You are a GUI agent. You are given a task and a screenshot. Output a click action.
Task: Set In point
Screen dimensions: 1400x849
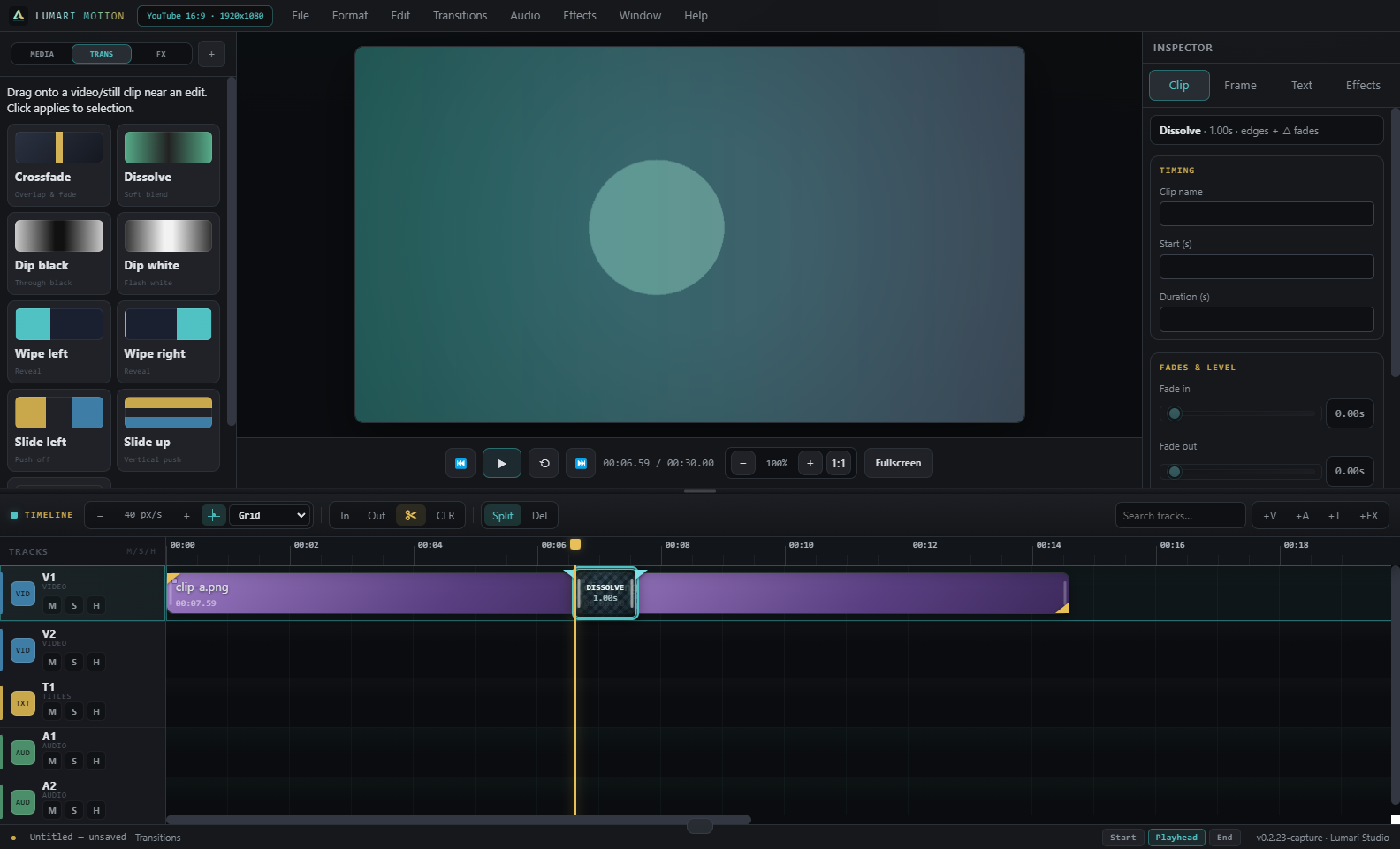point(345,516)
